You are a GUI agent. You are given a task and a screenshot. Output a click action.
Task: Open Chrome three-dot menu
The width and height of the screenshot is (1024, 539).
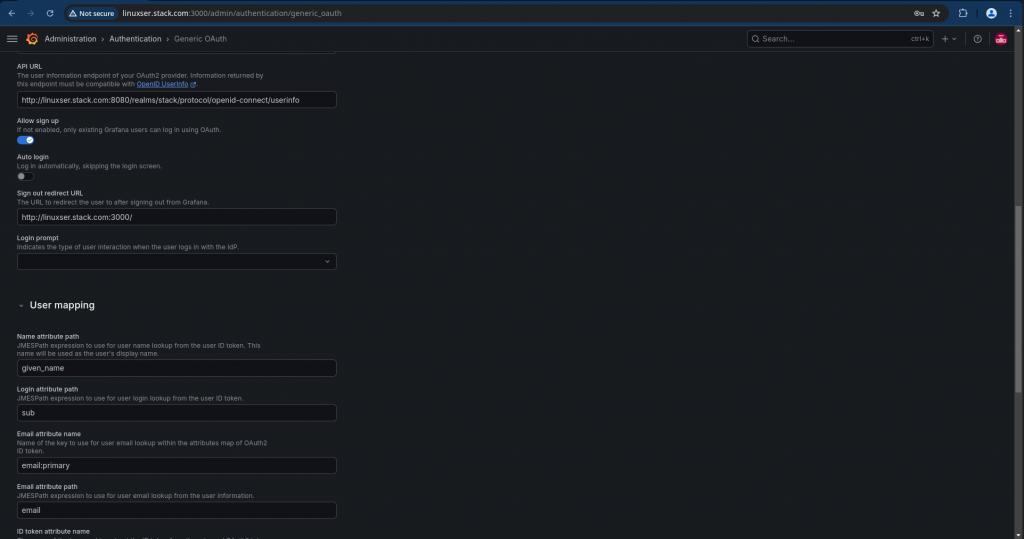coord(1010,13)
